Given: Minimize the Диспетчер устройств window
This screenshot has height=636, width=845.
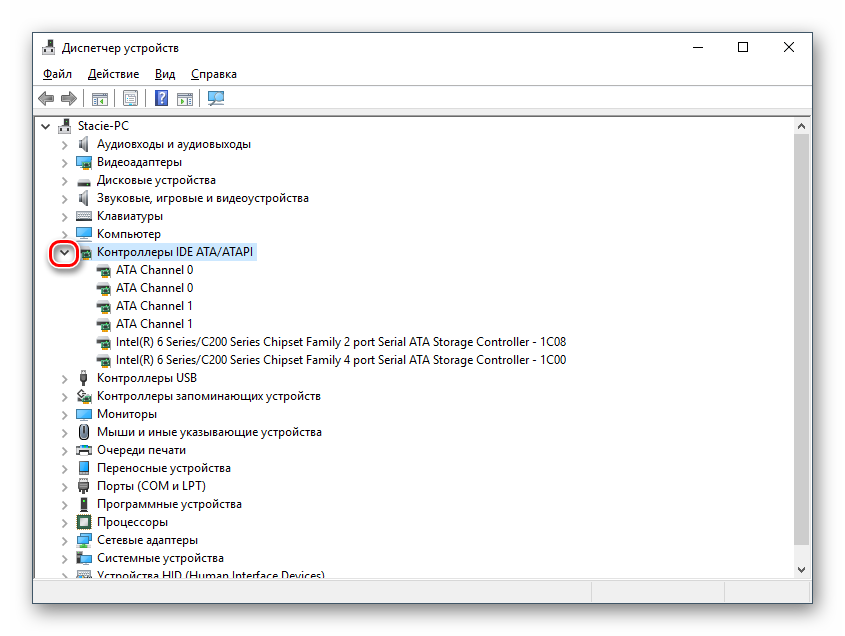Looking at the screenshot, I should [698, 47].
